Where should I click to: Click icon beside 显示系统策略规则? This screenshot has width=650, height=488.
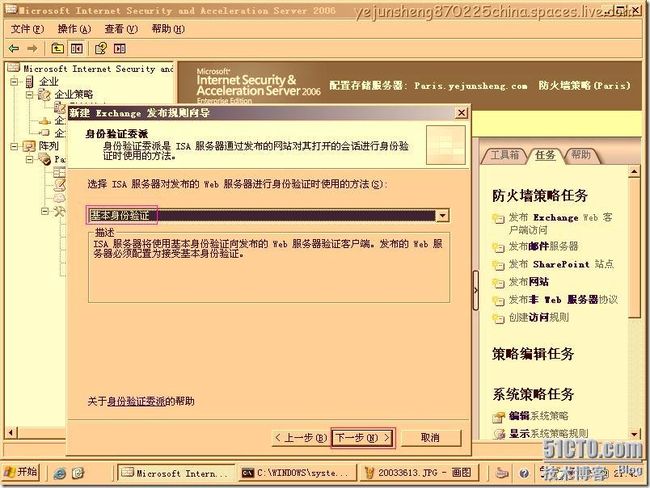click(498, 434)
